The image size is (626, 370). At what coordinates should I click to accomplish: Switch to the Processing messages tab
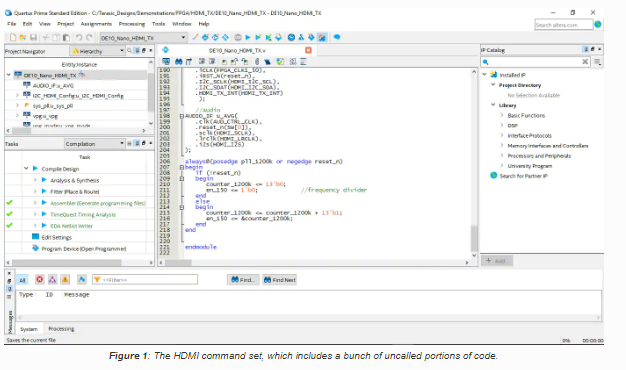(x=61, y=328)
